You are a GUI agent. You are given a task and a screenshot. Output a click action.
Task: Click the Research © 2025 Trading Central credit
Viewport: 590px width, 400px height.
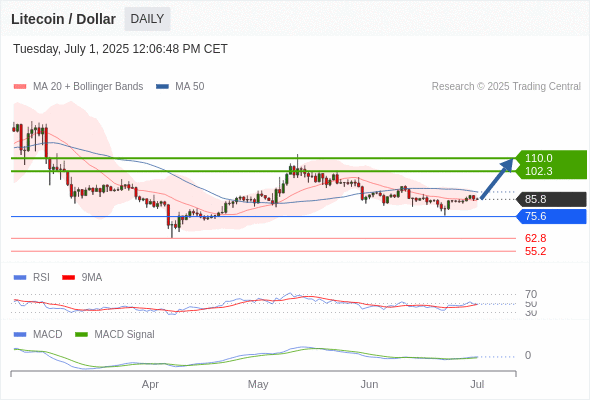[x=506, y=87]
